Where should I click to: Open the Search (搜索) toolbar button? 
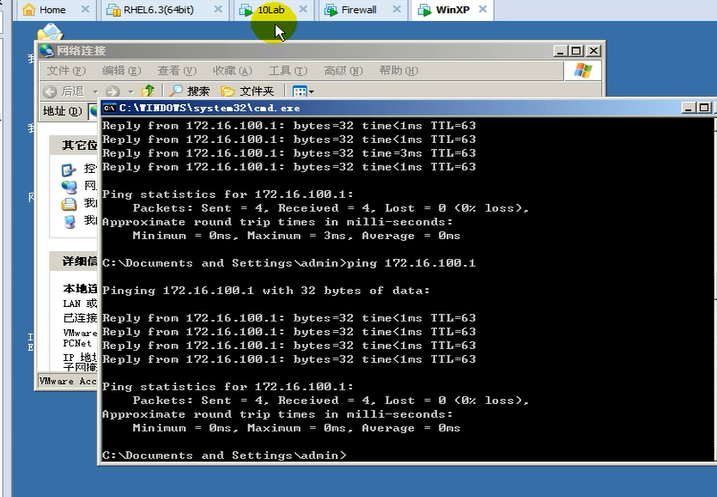188,91
